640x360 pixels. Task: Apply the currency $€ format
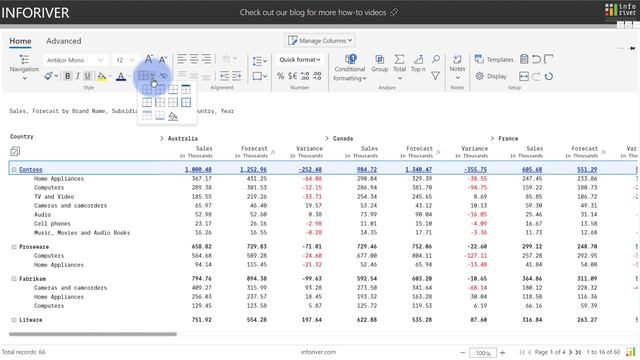coord(292,76)
